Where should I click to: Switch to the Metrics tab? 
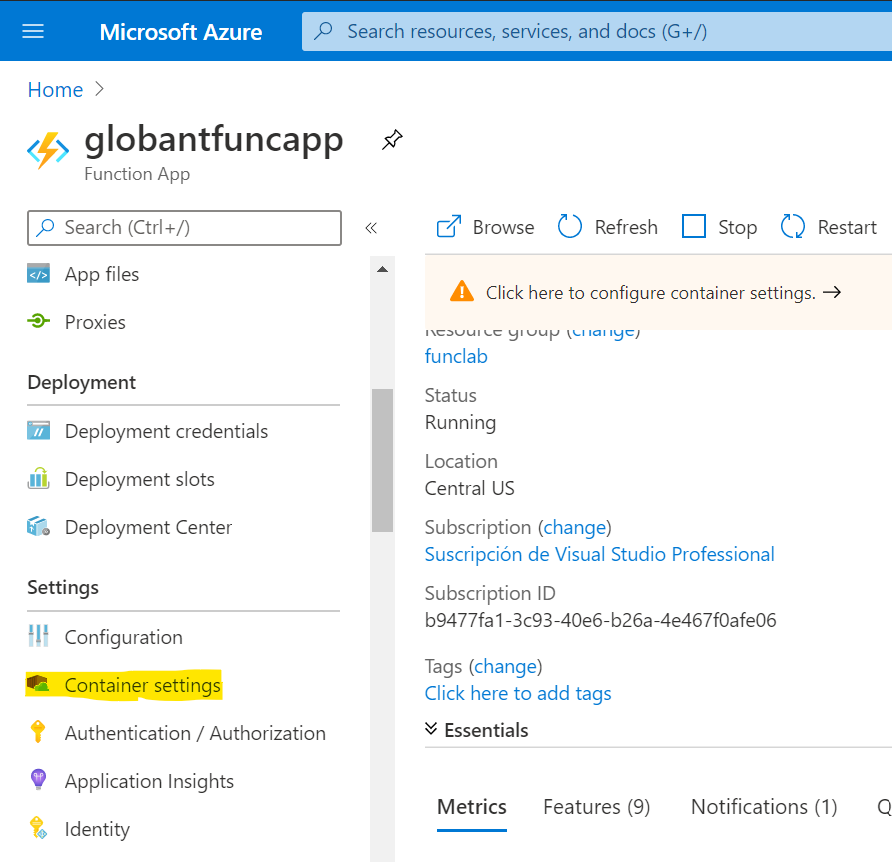472,807
